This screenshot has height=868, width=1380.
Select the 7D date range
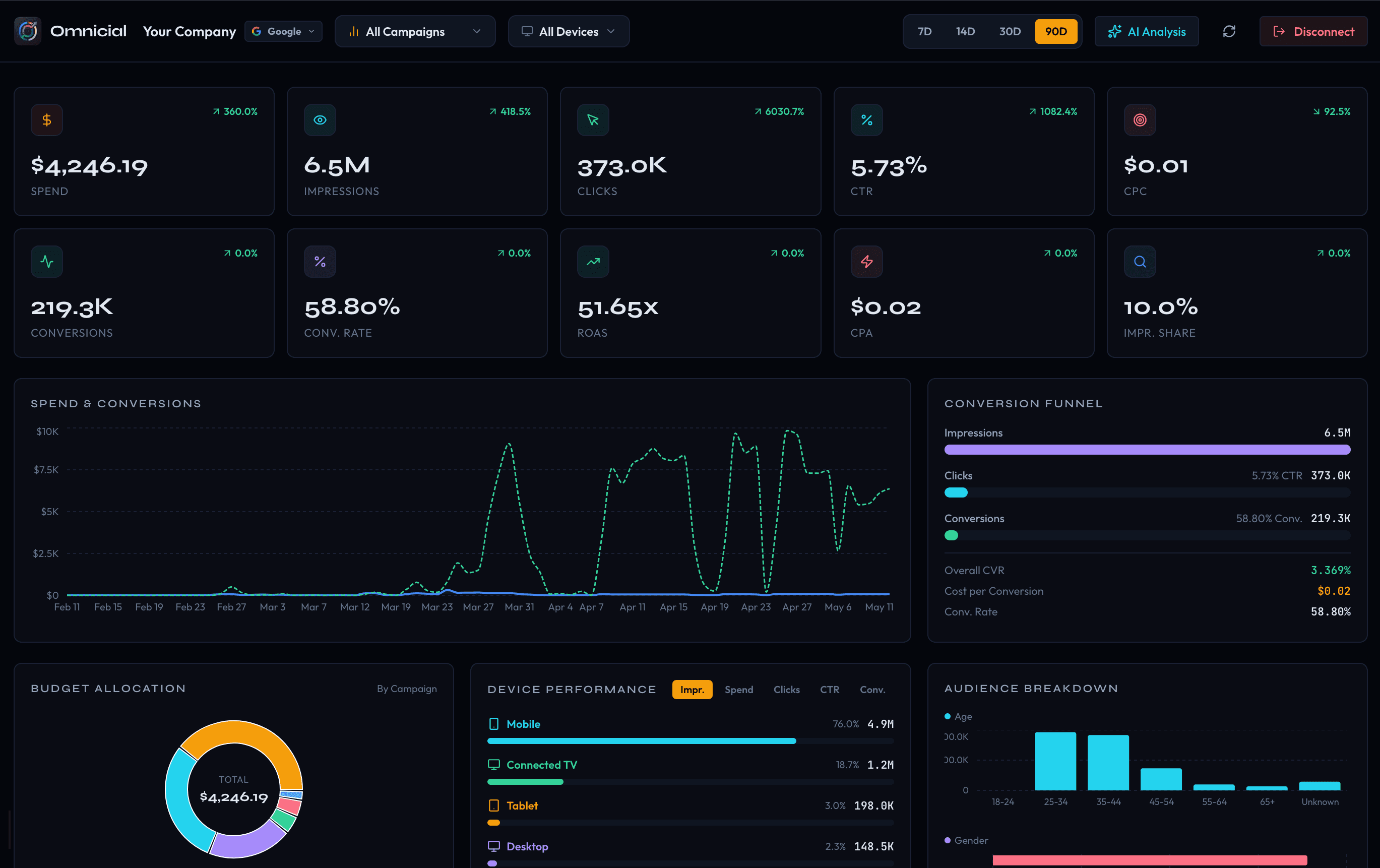[x=924, y=32]
